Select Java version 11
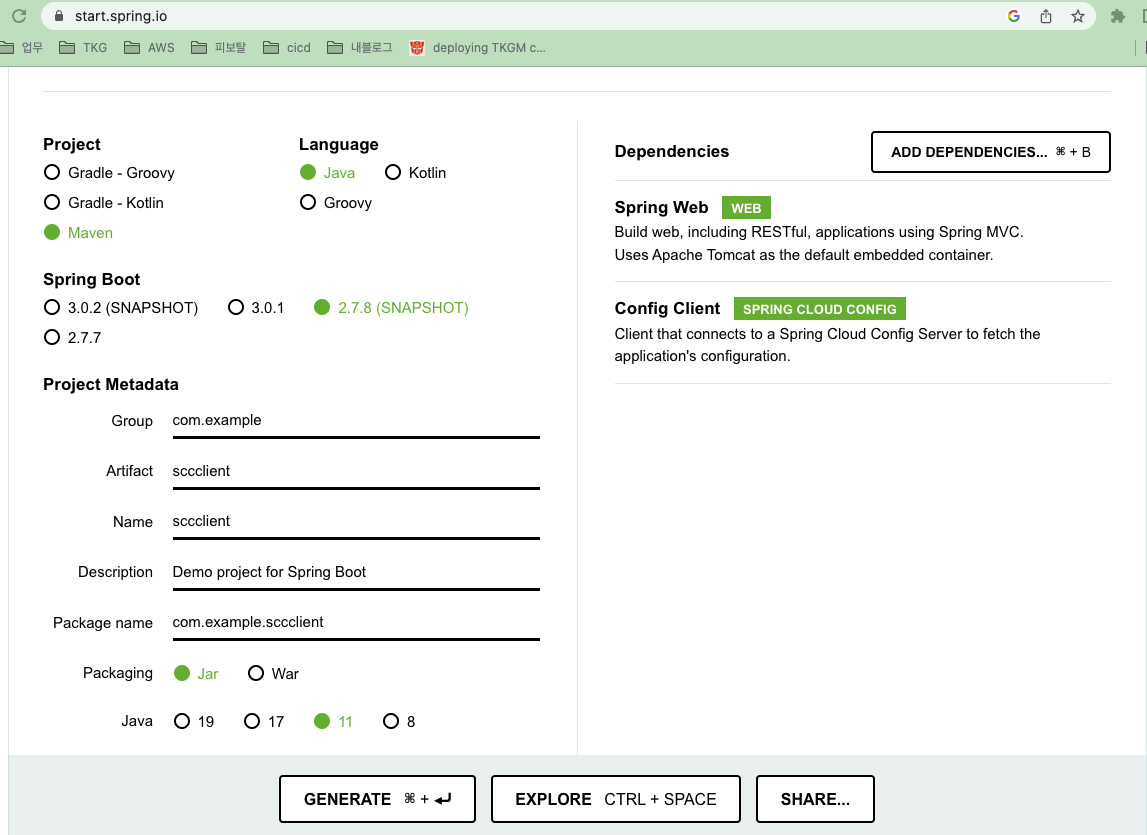1147x835 pixels. coord(334,722)
